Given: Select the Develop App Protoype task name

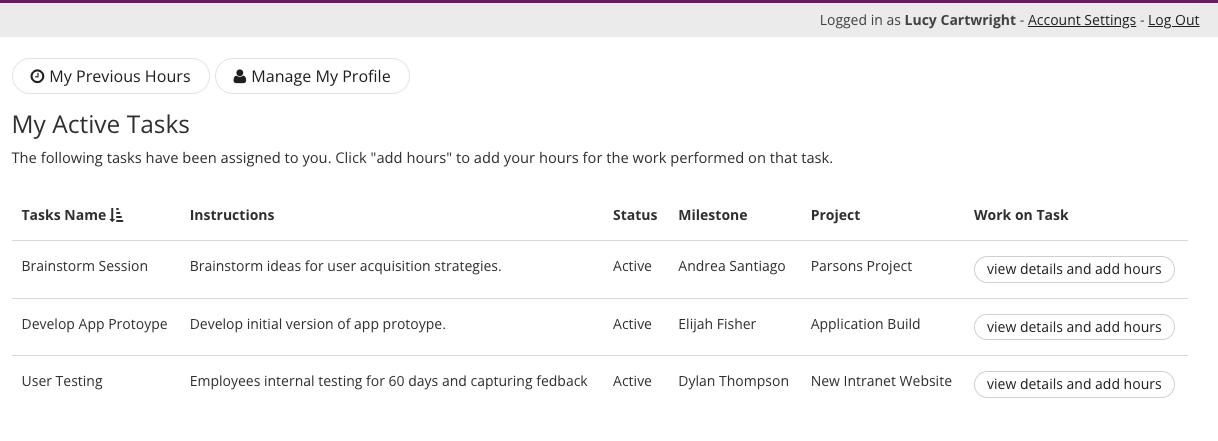Looking at the screenshot, I should 94,324.
